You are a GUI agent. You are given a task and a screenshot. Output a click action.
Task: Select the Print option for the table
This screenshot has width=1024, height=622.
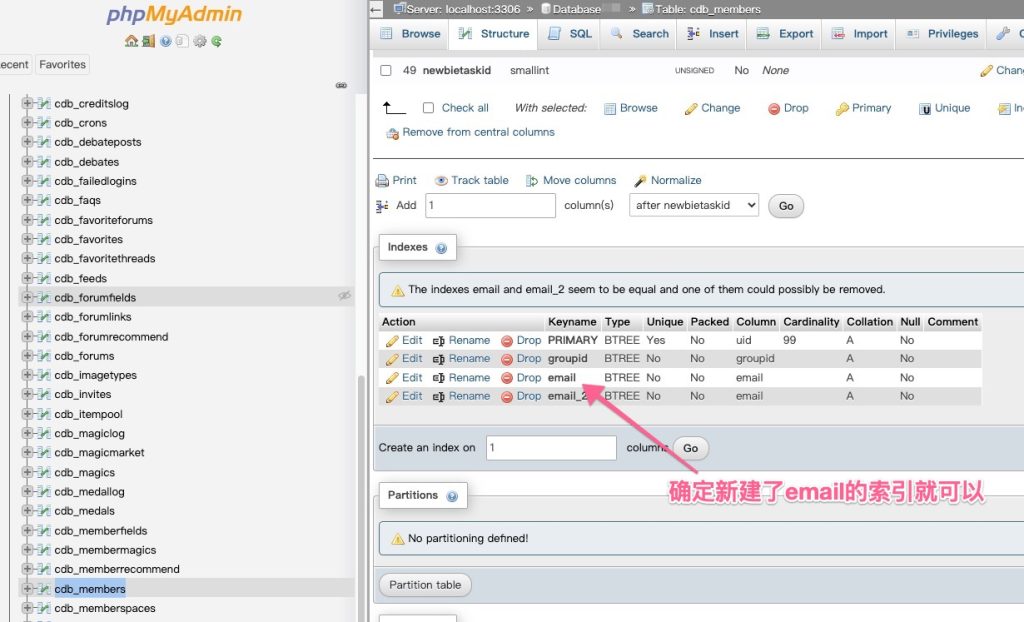[x=403, y=180]
